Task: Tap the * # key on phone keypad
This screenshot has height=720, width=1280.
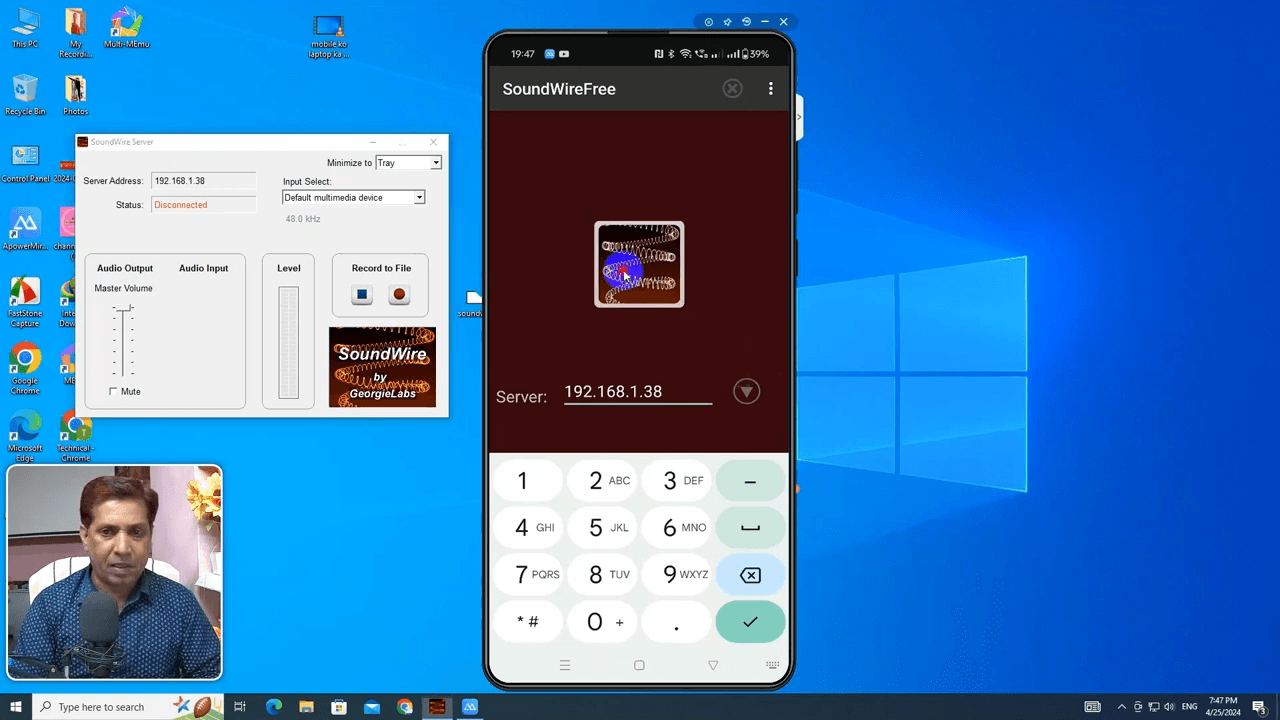Action: click(528, 622)
